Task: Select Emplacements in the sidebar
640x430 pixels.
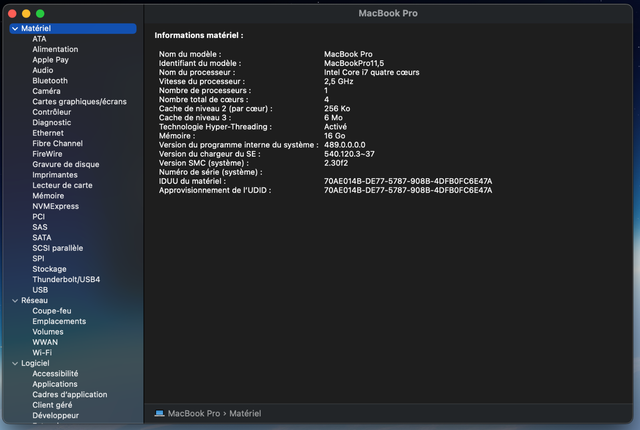Action: (x=59, y=321)
